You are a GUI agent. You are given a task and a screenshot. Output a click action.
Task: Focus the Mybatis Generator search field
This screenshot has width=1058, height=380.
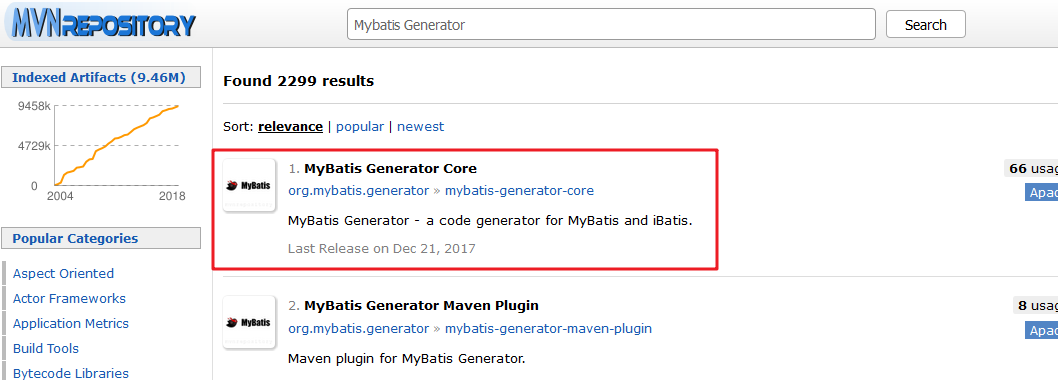coord(611,24)
